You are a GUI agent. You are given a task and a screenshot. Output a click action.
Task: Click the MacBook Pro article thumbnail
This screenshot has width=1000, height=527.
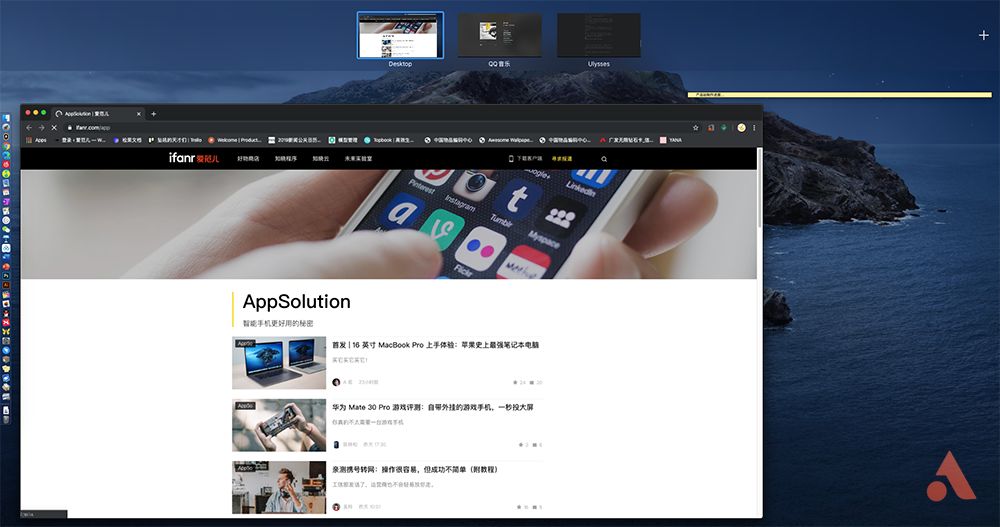[x=279, y=363]
